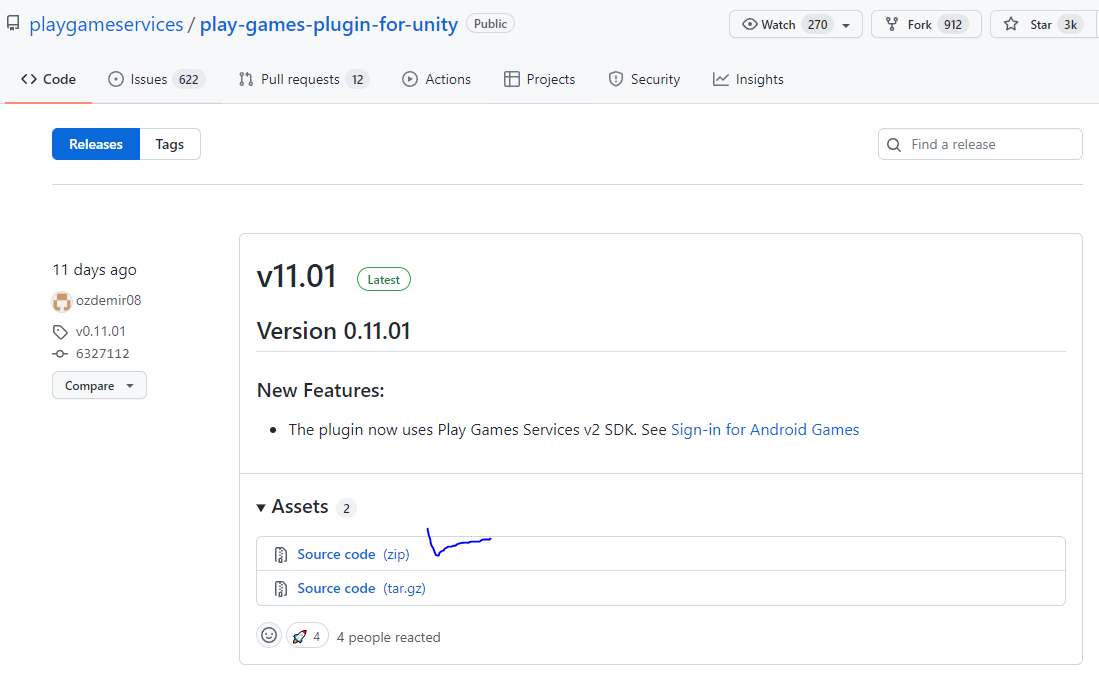Viewport: 1099px width, 677px height.
Task: Open the ozdemir08 author profile link
Action: [109, 301]
